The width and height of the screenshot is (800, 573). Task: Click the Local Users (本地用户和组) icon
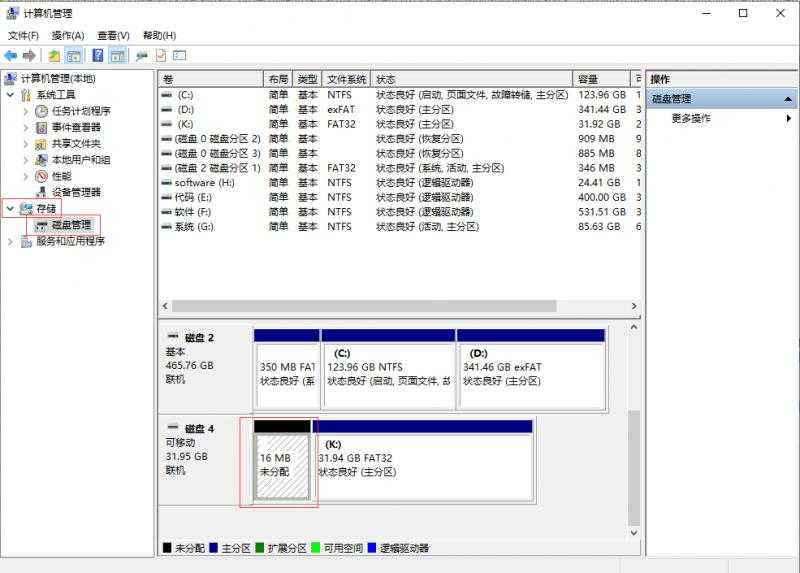(x=41, y=160)
